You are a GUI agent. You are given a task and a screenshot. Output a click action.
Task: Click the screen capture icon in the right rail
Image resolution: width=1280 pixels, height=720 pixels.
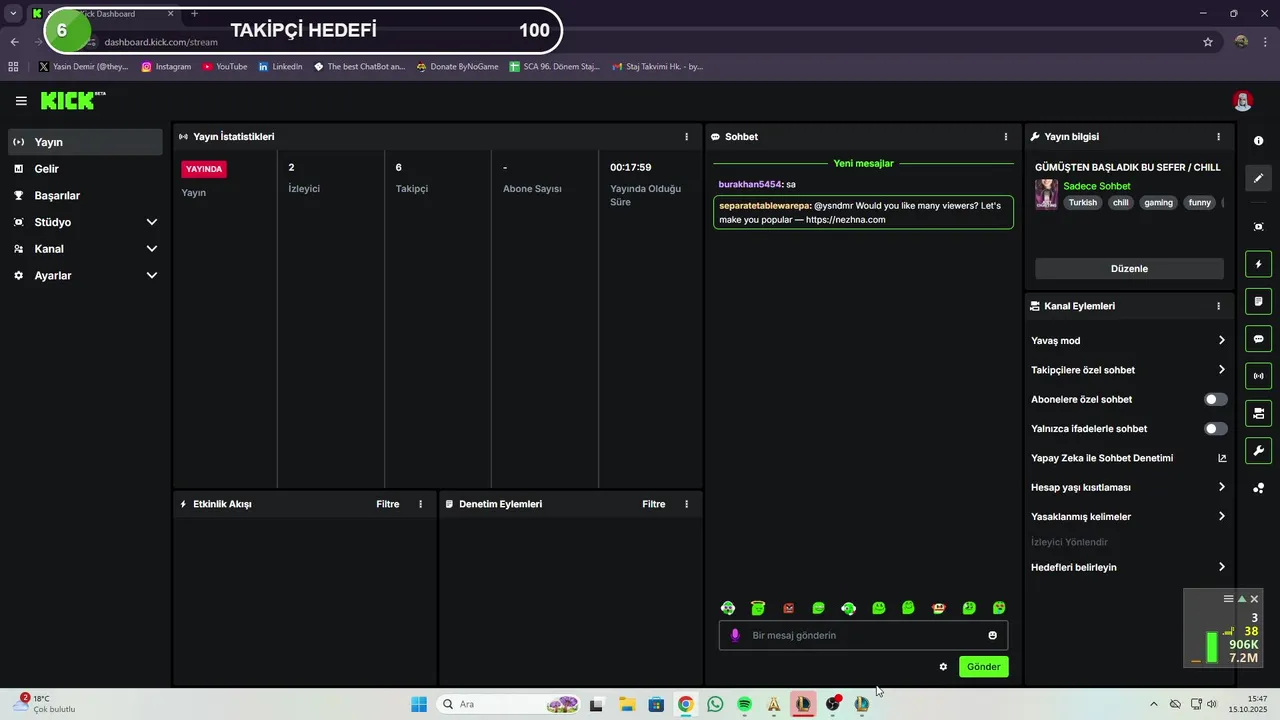pyautogui.click(x=1258, y=227)
